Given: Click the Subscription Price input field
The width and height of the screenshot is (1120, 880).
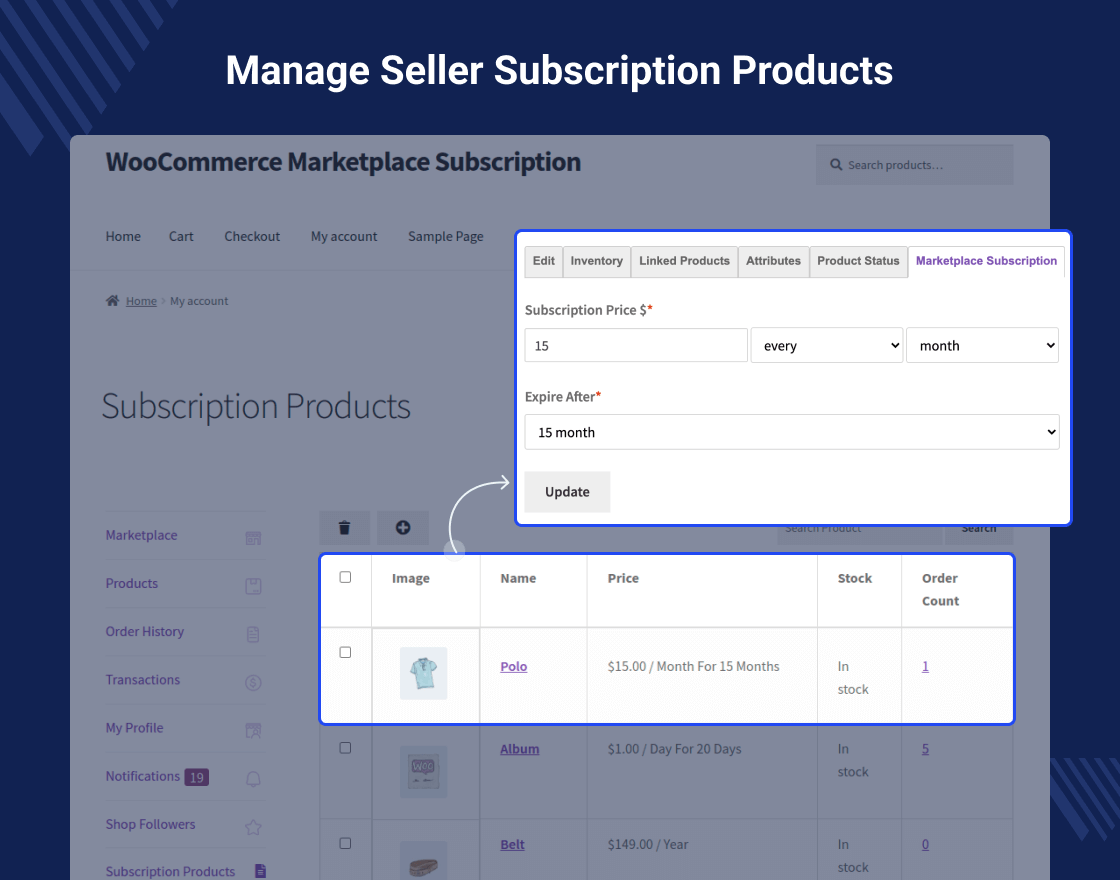Looking at the screenshot, I should 636,346.
